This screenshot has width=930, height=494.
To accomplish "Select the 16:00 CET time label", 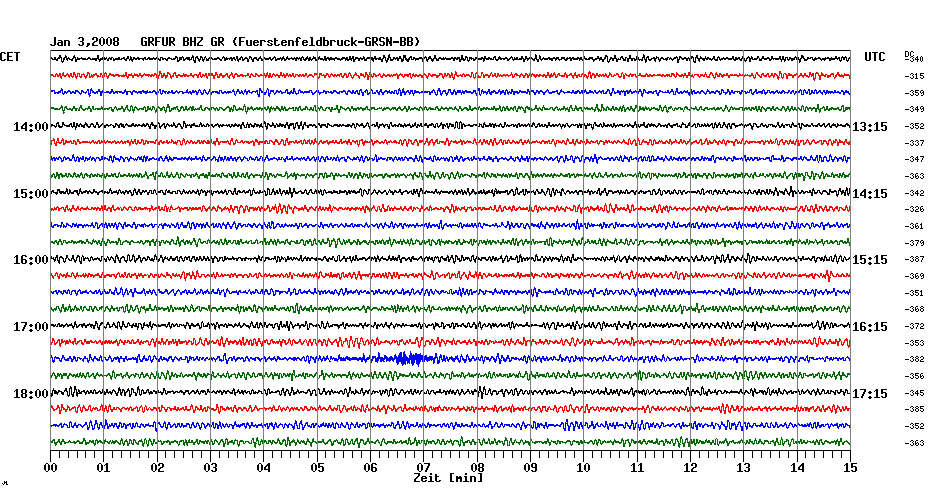I will coord(31,260).
